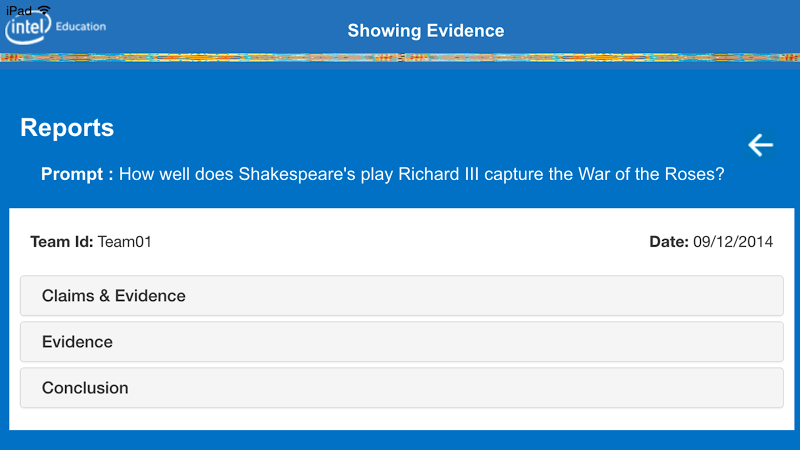The image size is (800, 450).
Task: Click the decorative colored banner strip
Action: tap(400, 57)
